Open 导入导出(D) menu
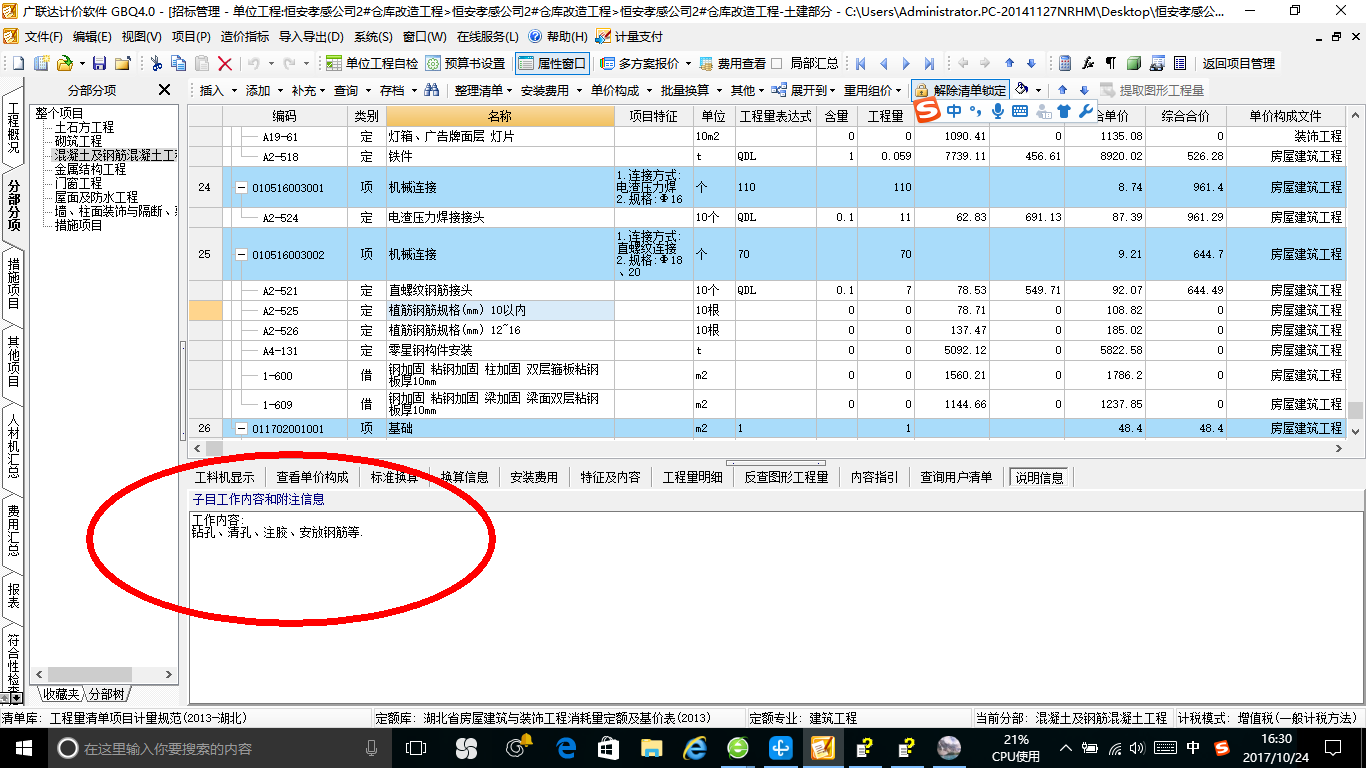This screenshot has height=768, width=1366. (311, 36)
